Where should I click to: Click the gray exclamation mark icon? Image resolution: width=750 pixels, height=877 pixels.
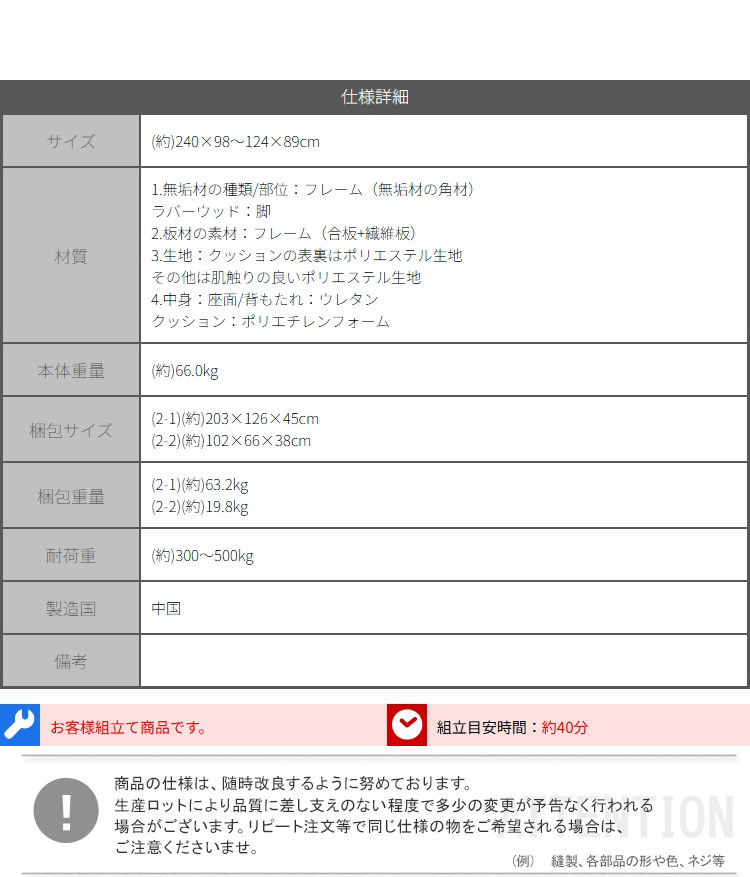click(66, 809)
